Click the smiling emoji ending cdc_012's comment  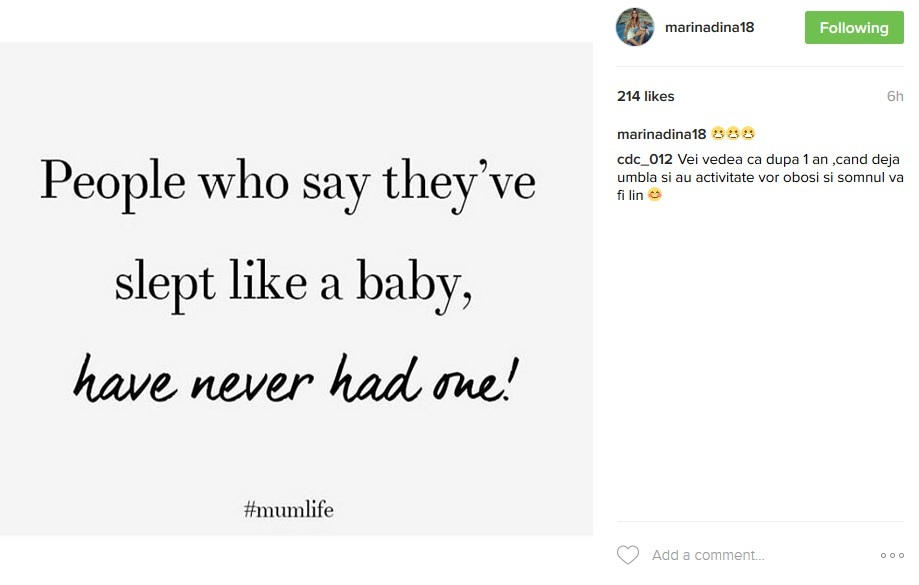[655, 195]
